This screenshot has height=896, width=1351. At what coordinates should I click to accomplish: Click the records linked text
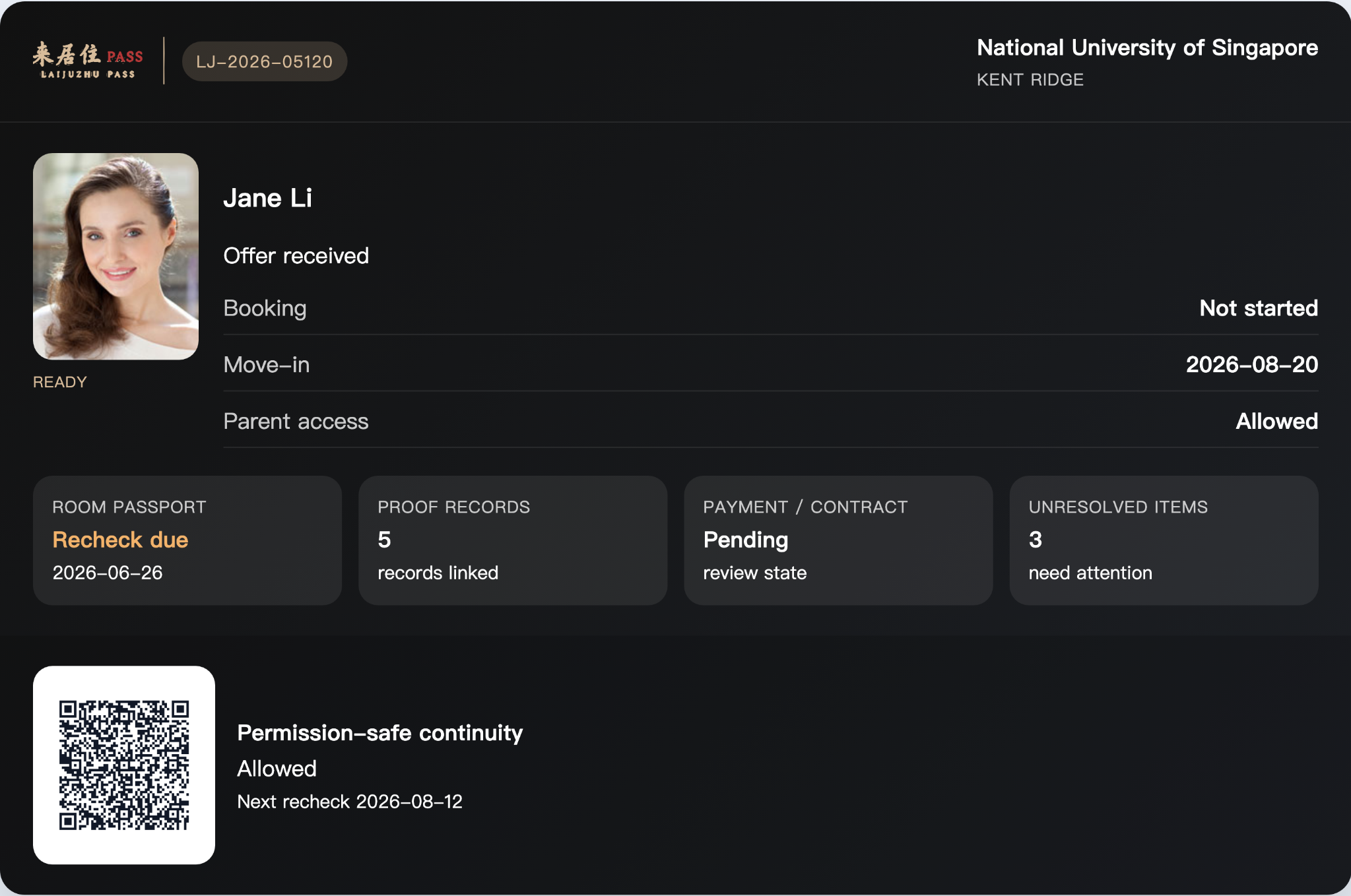pyautogui.click(x=438, y=573)
